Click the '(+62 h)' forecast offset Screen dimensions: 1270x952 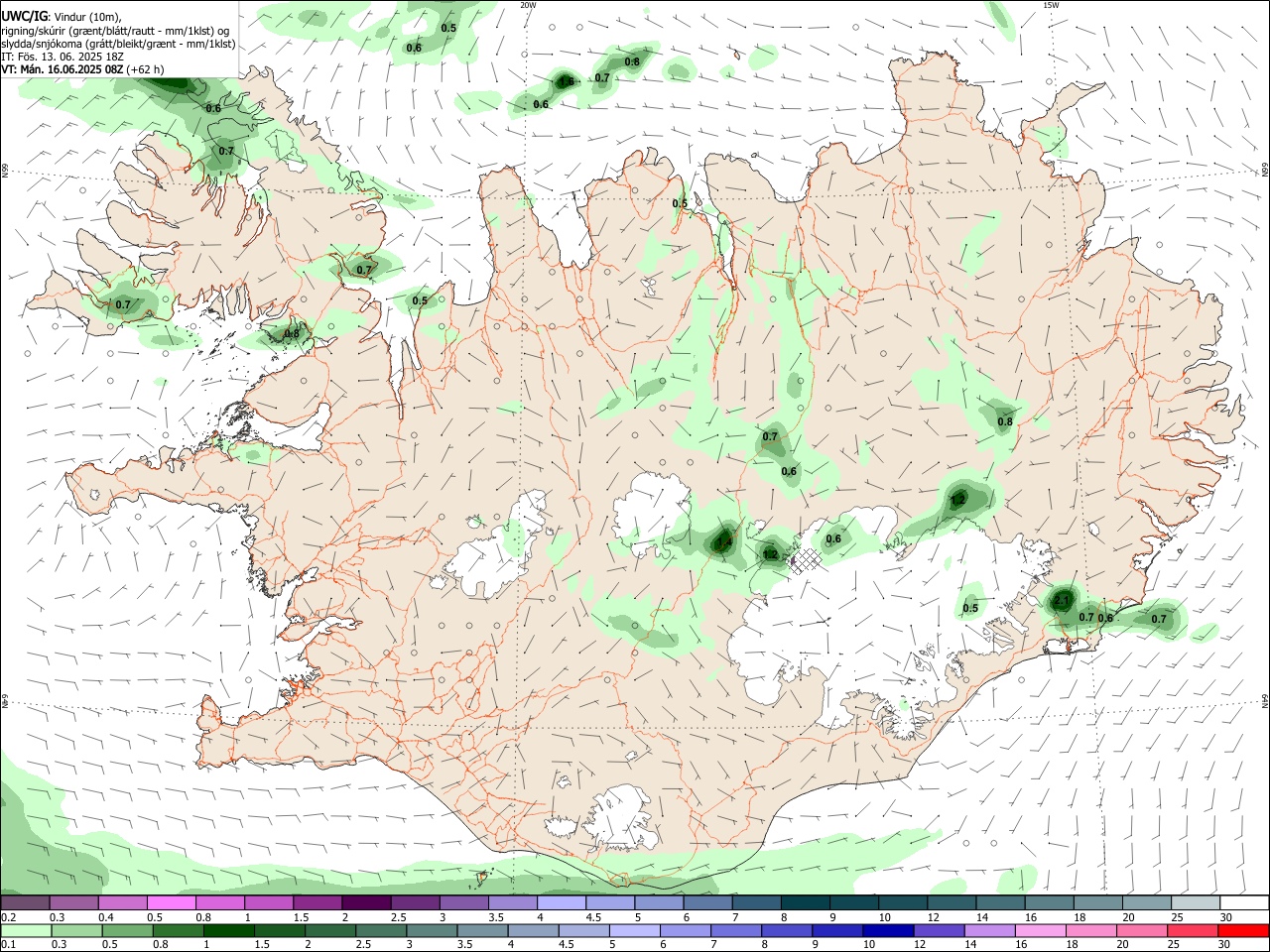(x=146, y=69)
